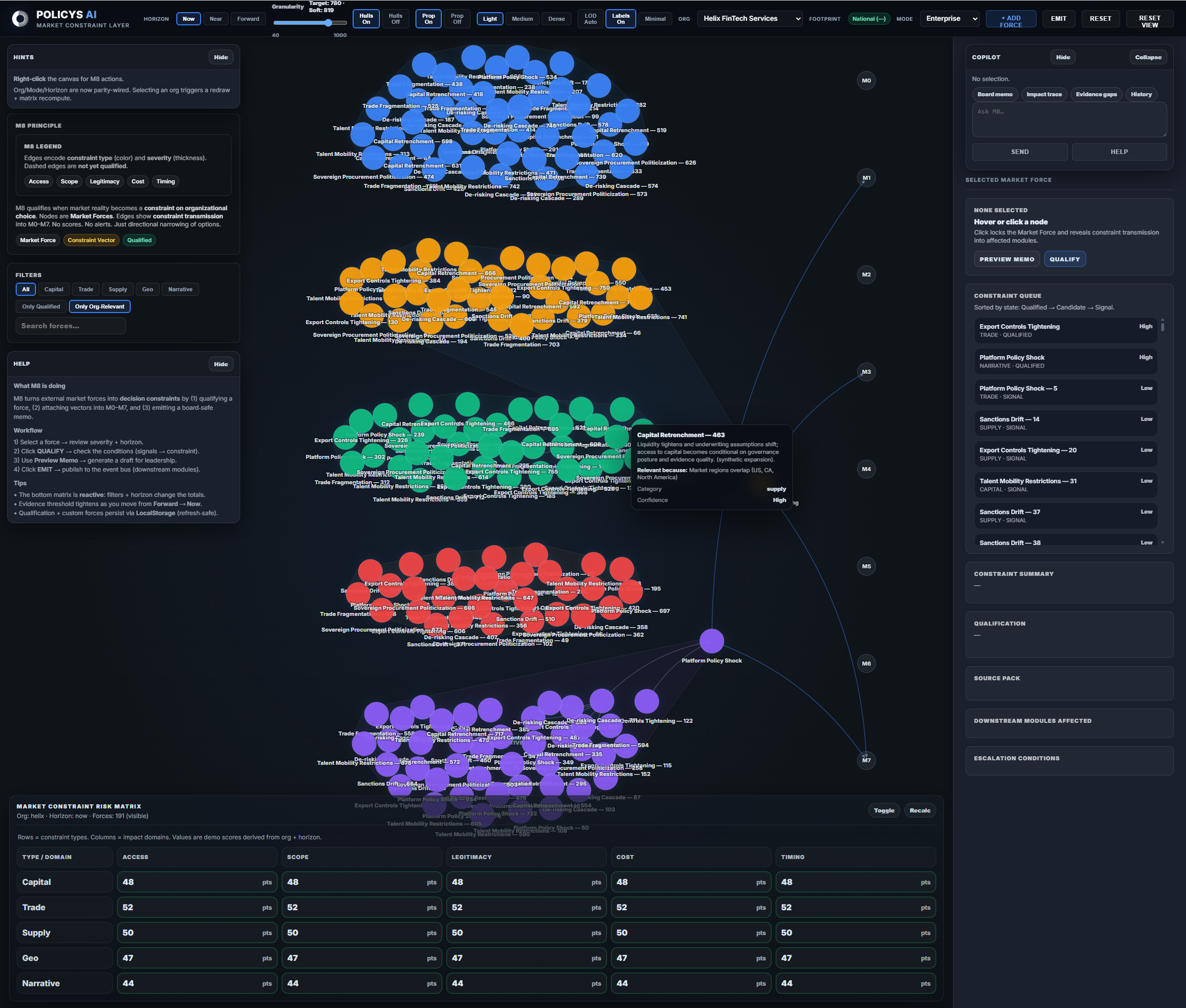This screenshot has height=1008, width=1186.
Task: Select the M6 module node
Action: tap(866, 664)
